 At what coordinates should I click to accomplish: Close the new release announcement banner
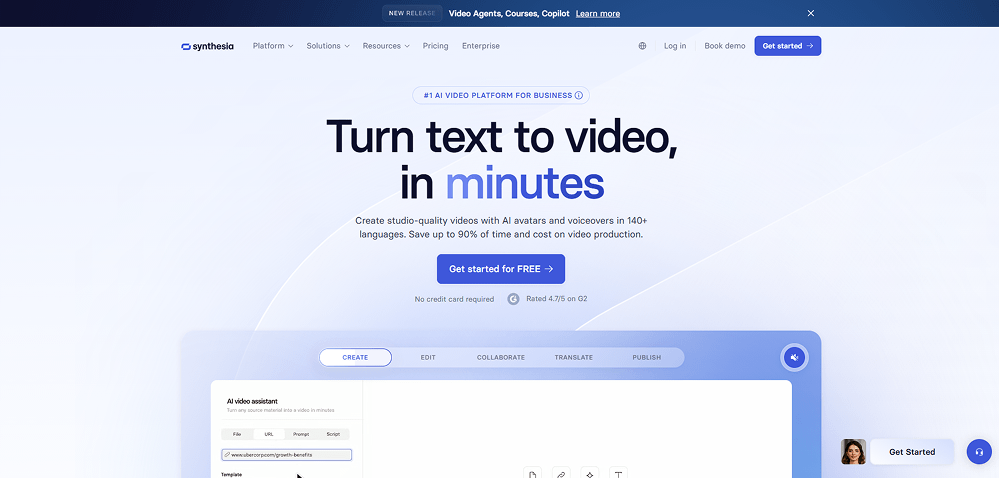tap(810, 13)
